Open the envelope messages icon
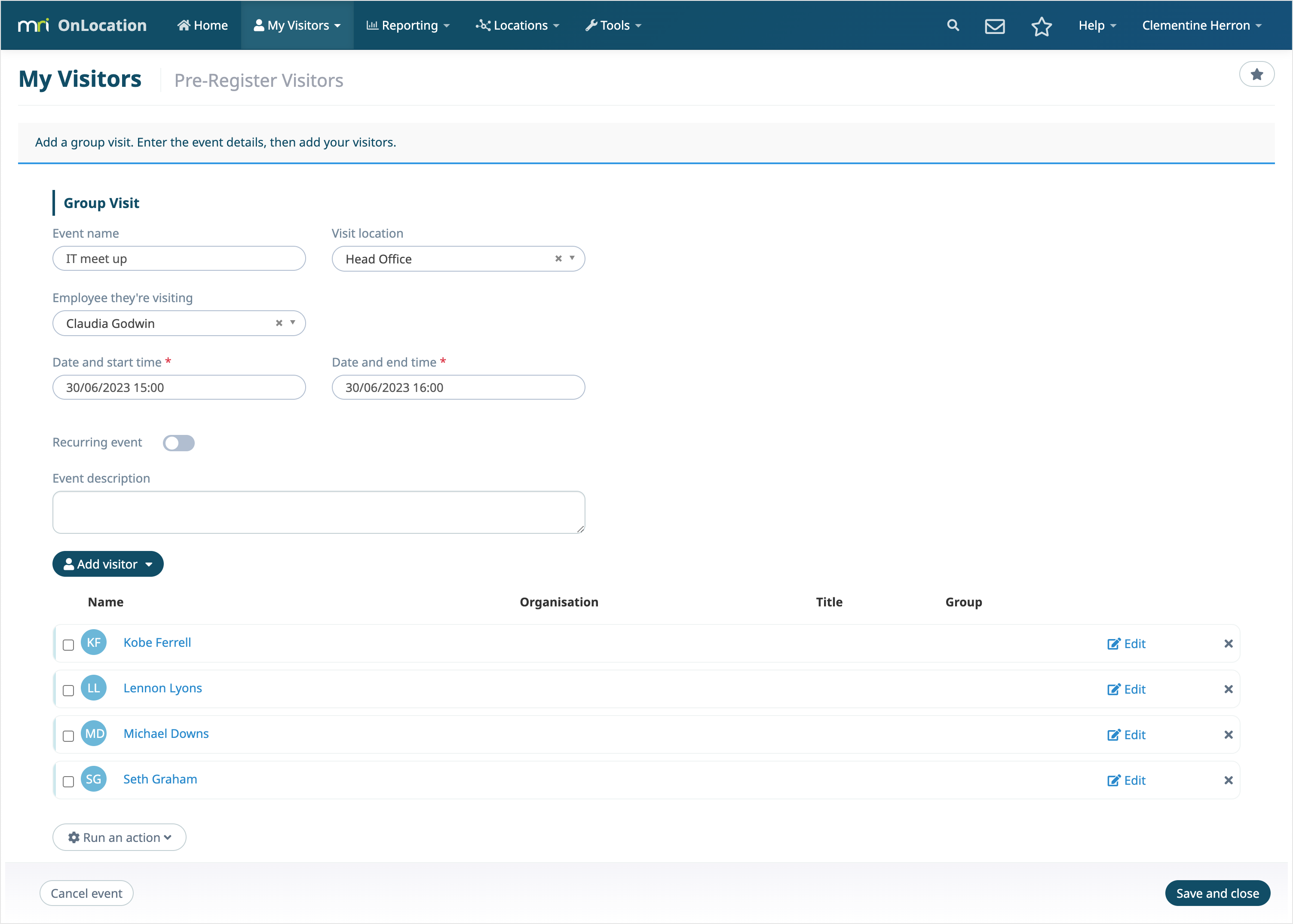The image size is (1293, 924). [994, 26]
